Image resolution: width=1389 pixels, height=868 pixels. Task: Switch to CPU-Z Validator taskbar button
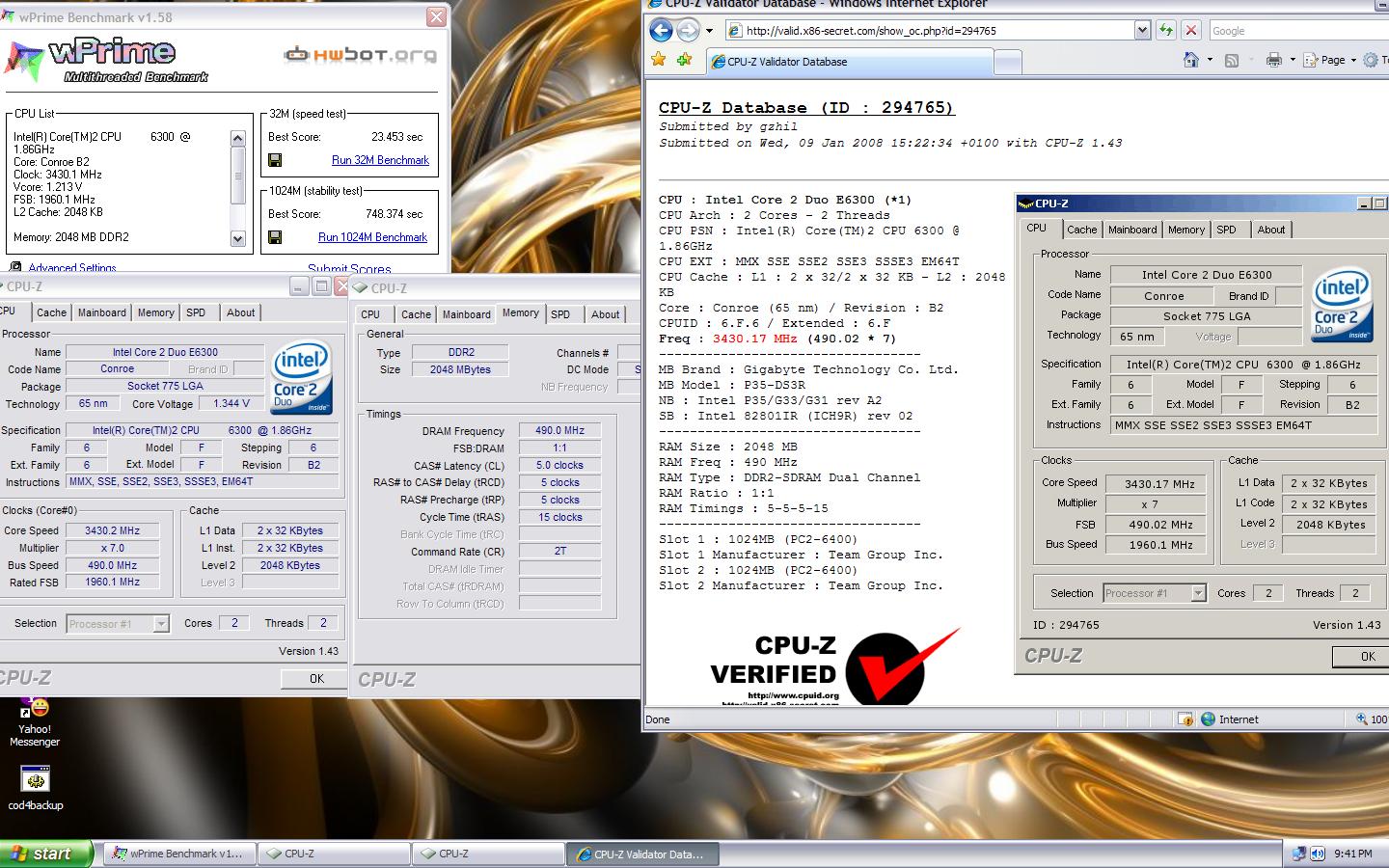[641, 854]
